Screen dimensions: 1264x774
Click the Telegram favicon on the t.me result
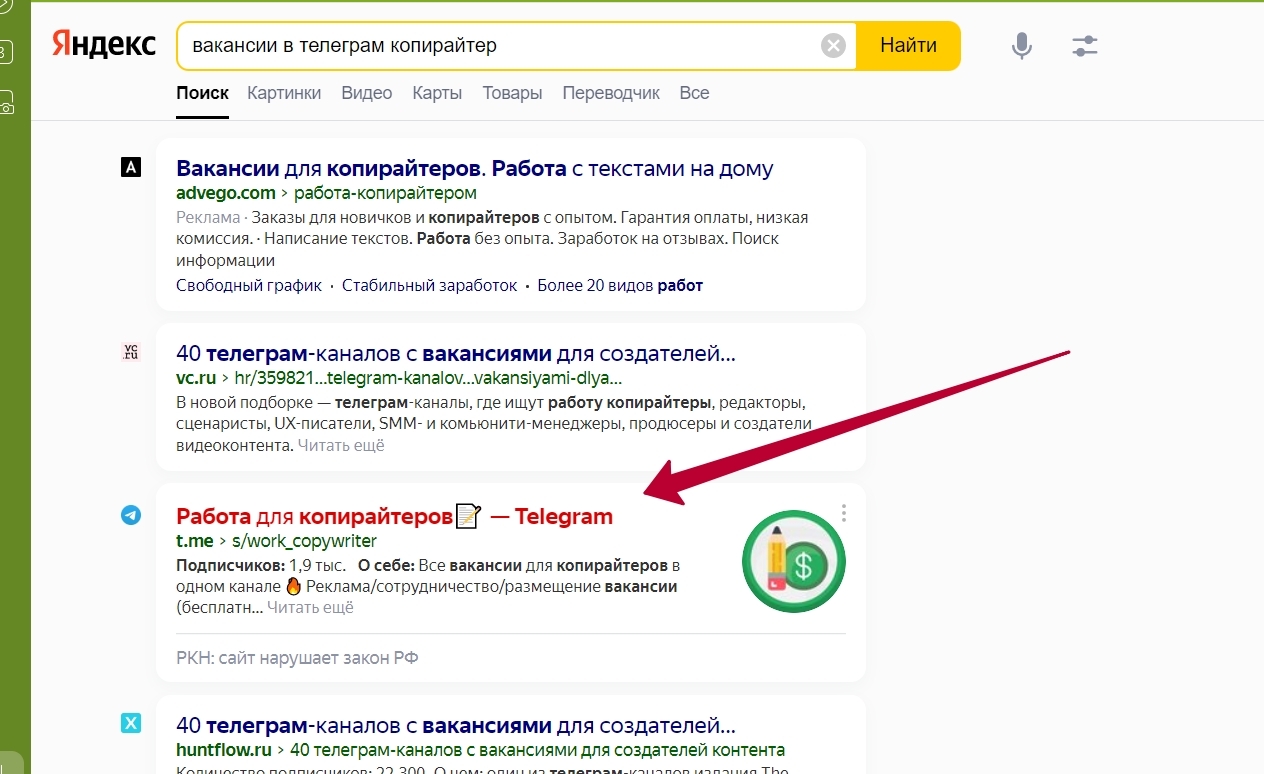130,514
